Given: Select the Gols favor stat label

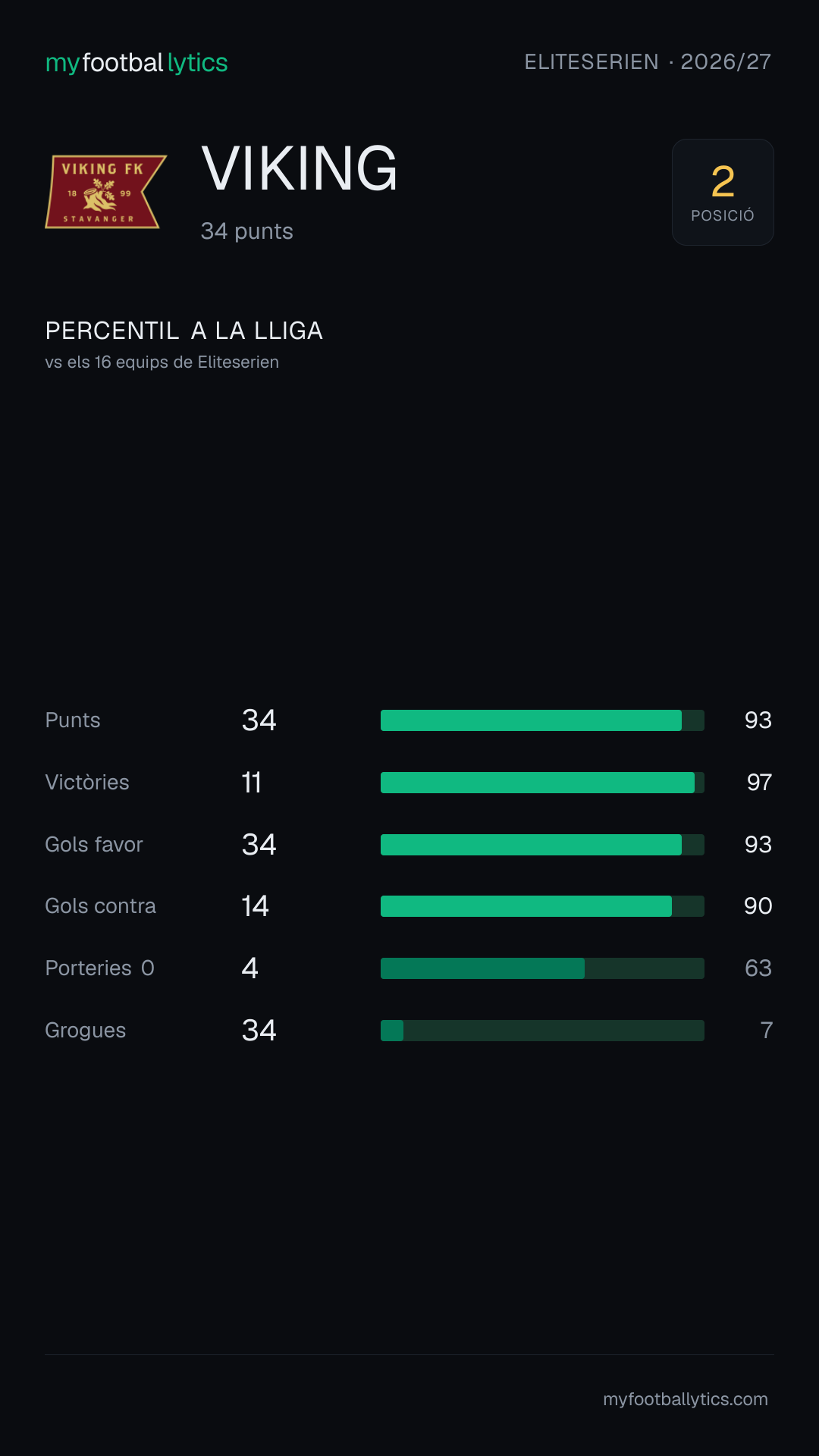Looking at the screenshot, I should (94, 845).
